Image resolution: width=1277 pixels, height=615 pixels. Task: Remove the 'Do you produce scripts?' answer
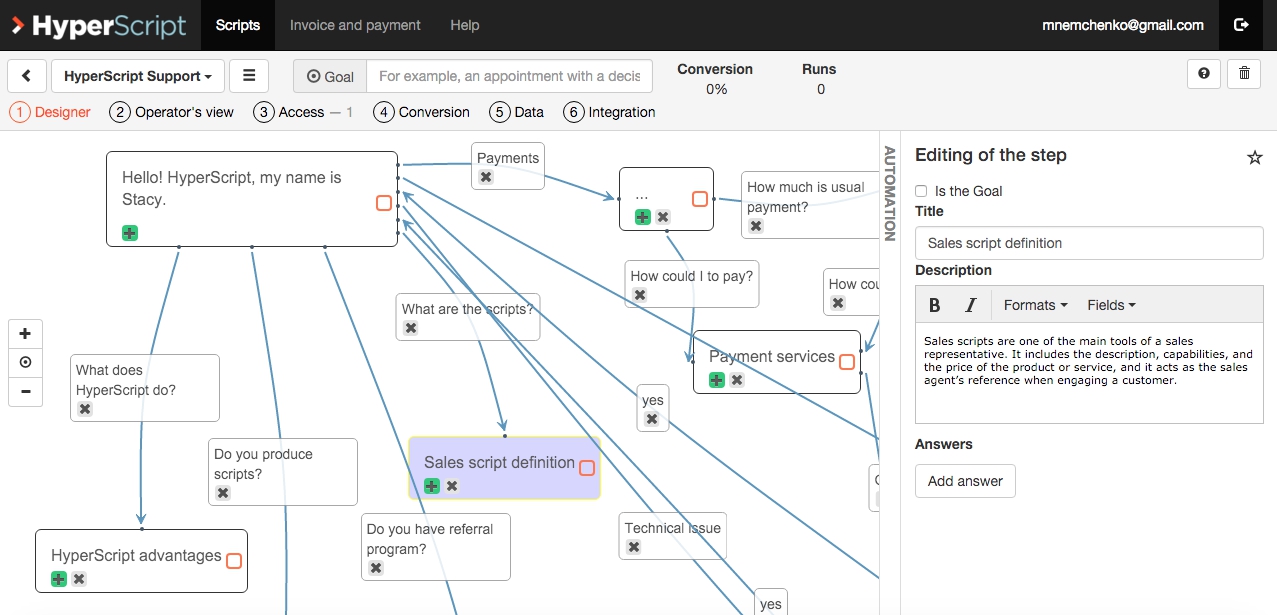tap(223, 493)
